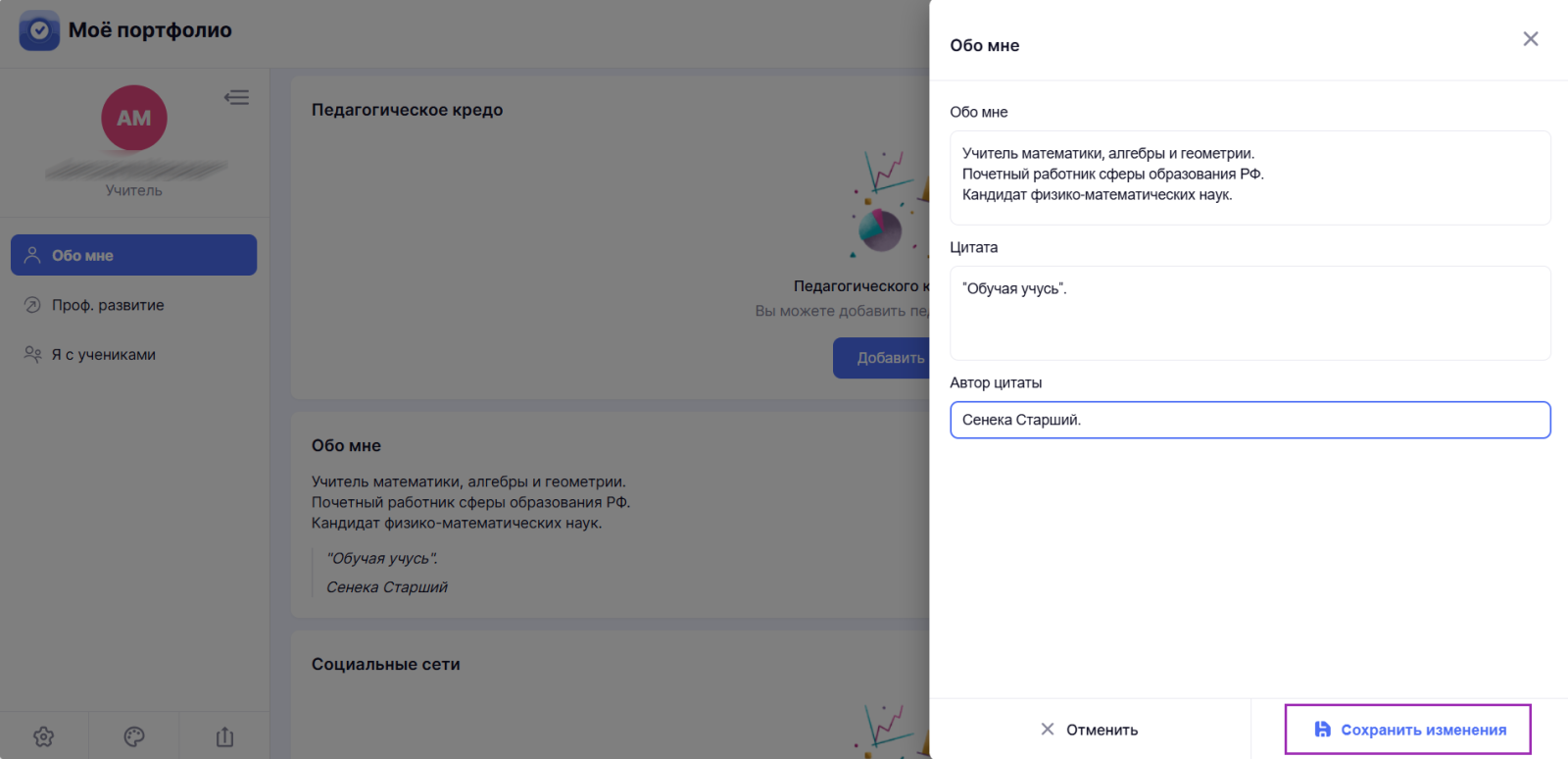Click the Отменить button
Viewport: 1568px width, 759px height.
[1089, 730]
